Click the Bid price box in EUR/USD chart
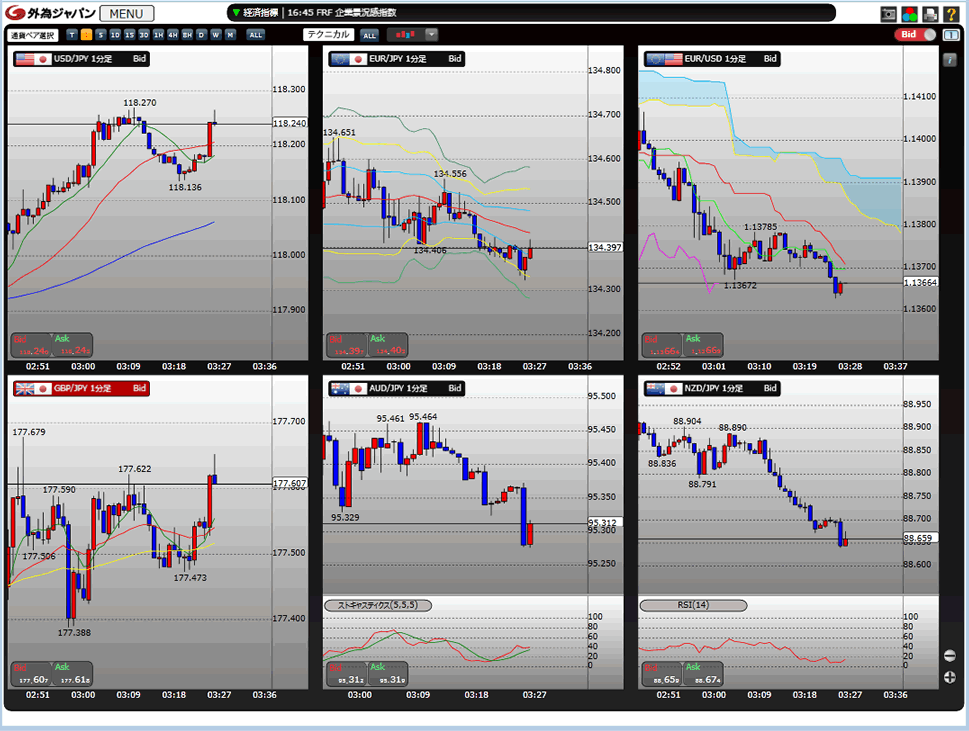969x731 pixels. point(662,345)
